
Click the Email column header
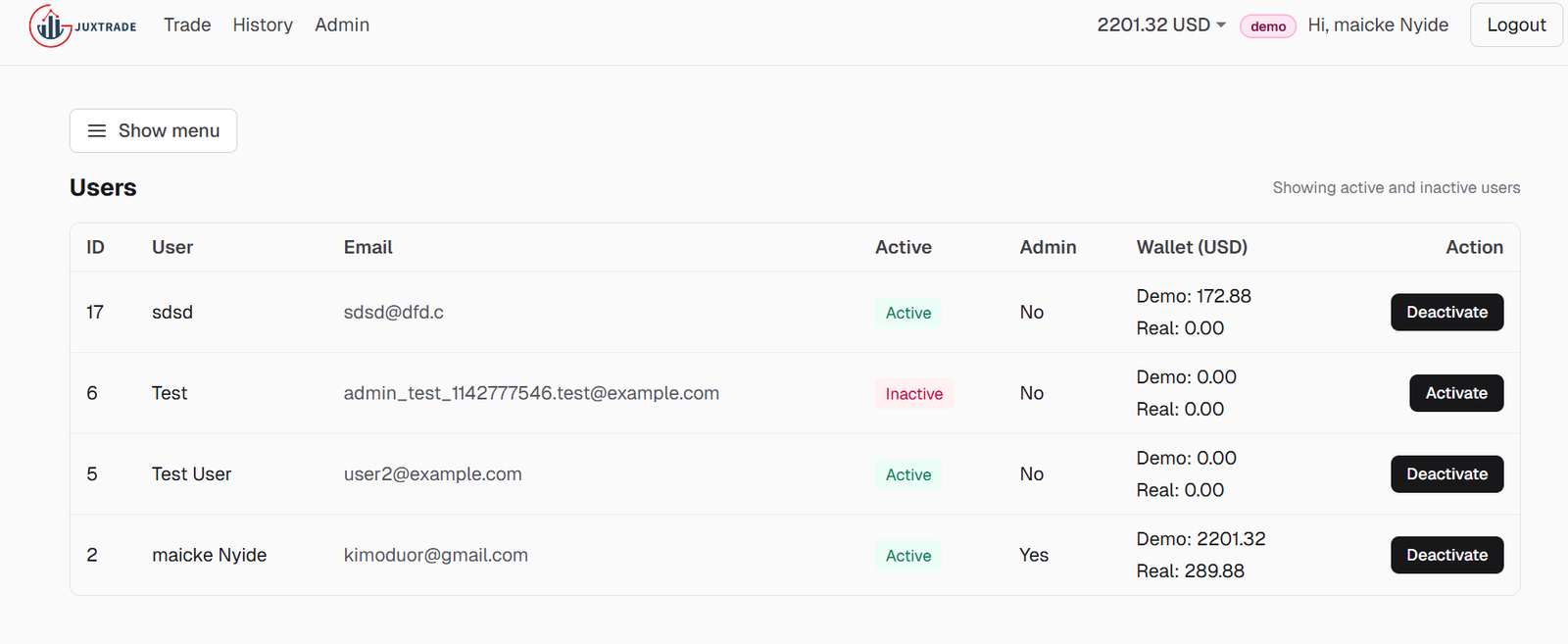pyautogui.click(x=367, y=247)
